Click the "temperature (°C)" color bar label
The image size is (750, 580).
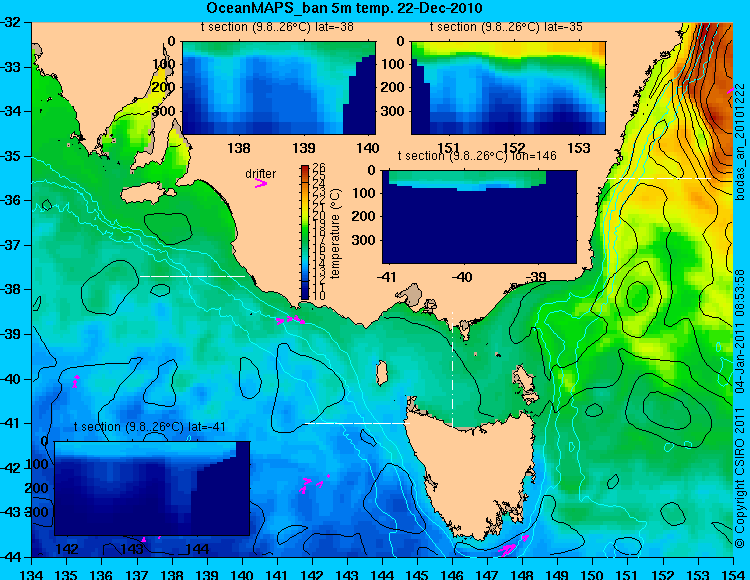(x=335, y=233)
